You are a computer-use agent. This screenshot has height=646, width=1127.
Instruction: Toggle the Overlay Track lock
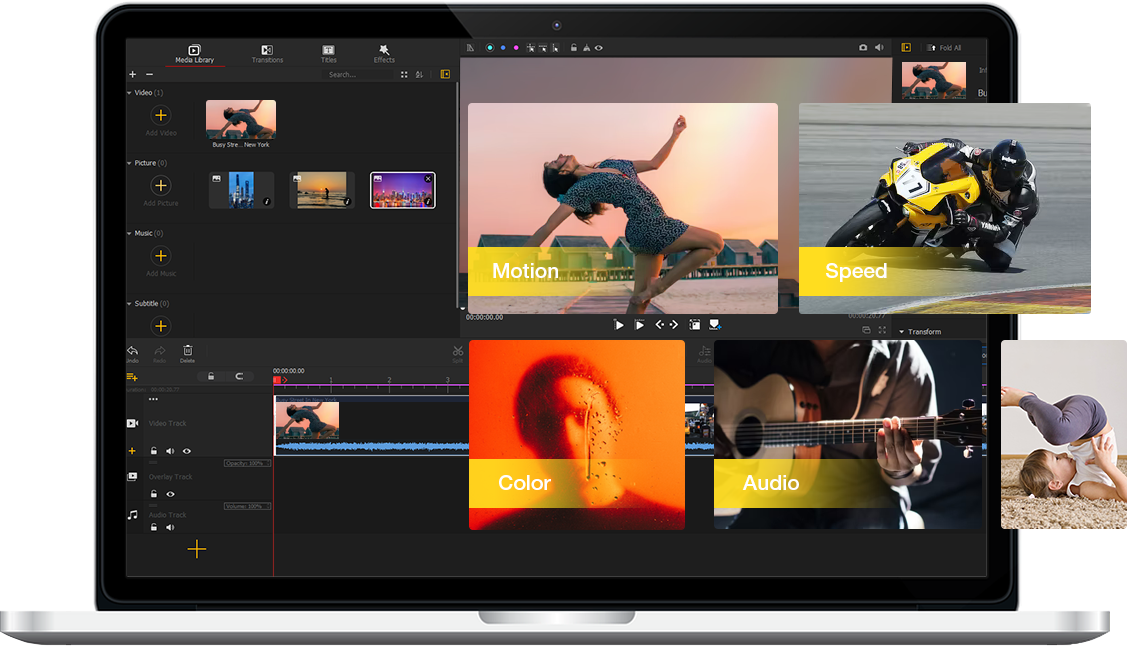click(x=153, y=494)
